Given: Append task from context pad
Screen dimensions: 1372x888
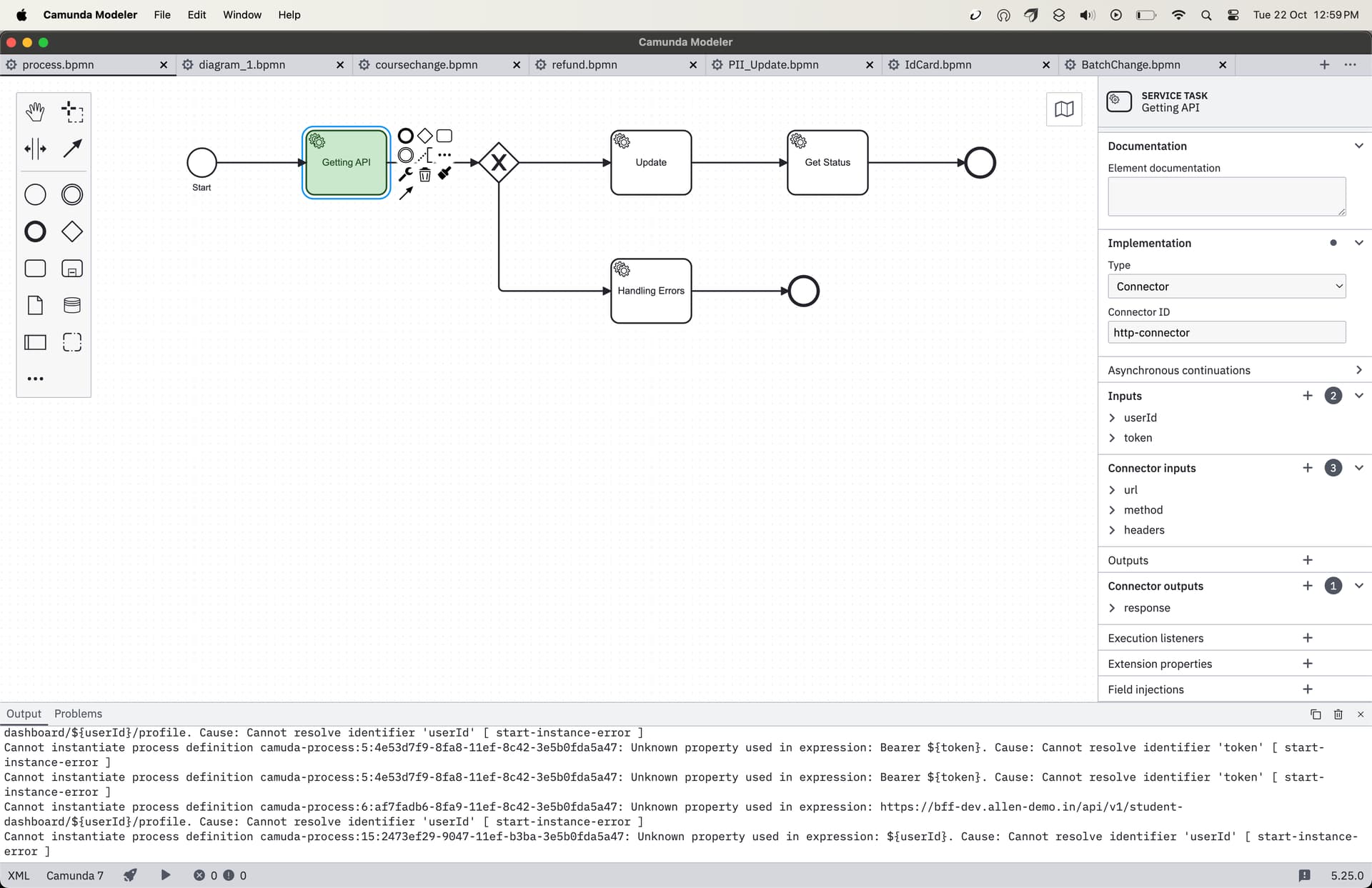Looking at the screenshot, I should click(x=444, y=136).
